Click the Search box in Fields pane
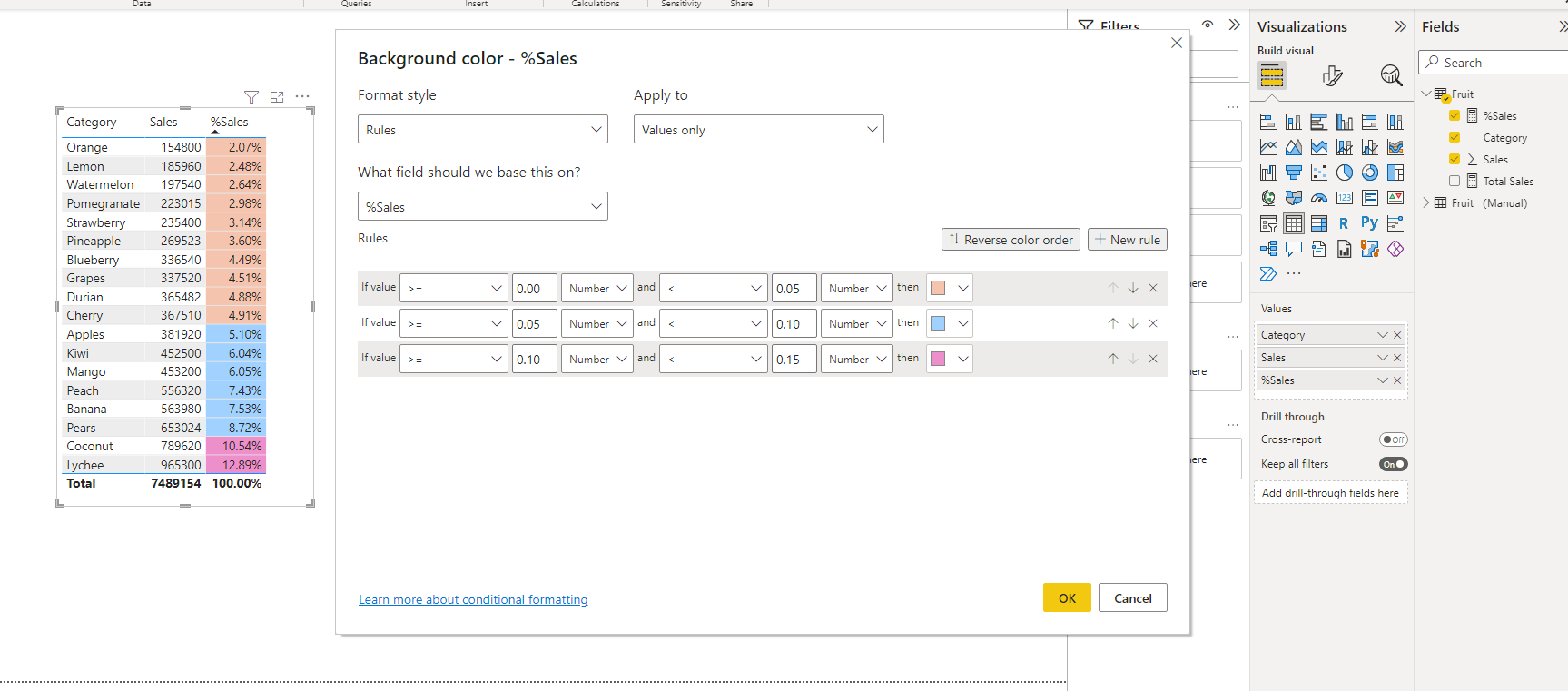 pyautogui.click(x=1494, y=63)
